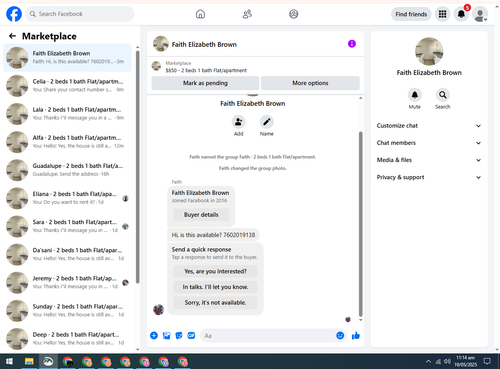Send quick reply 'Yes, are you interested?'
Viewport: 500px width, 369px height.
pyautogui.click(x=215, y=271)
